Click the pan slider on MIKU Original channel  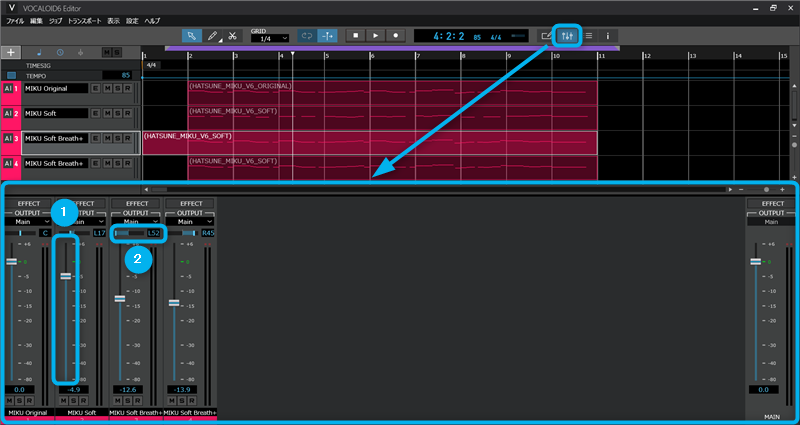[x=21, y=233]
